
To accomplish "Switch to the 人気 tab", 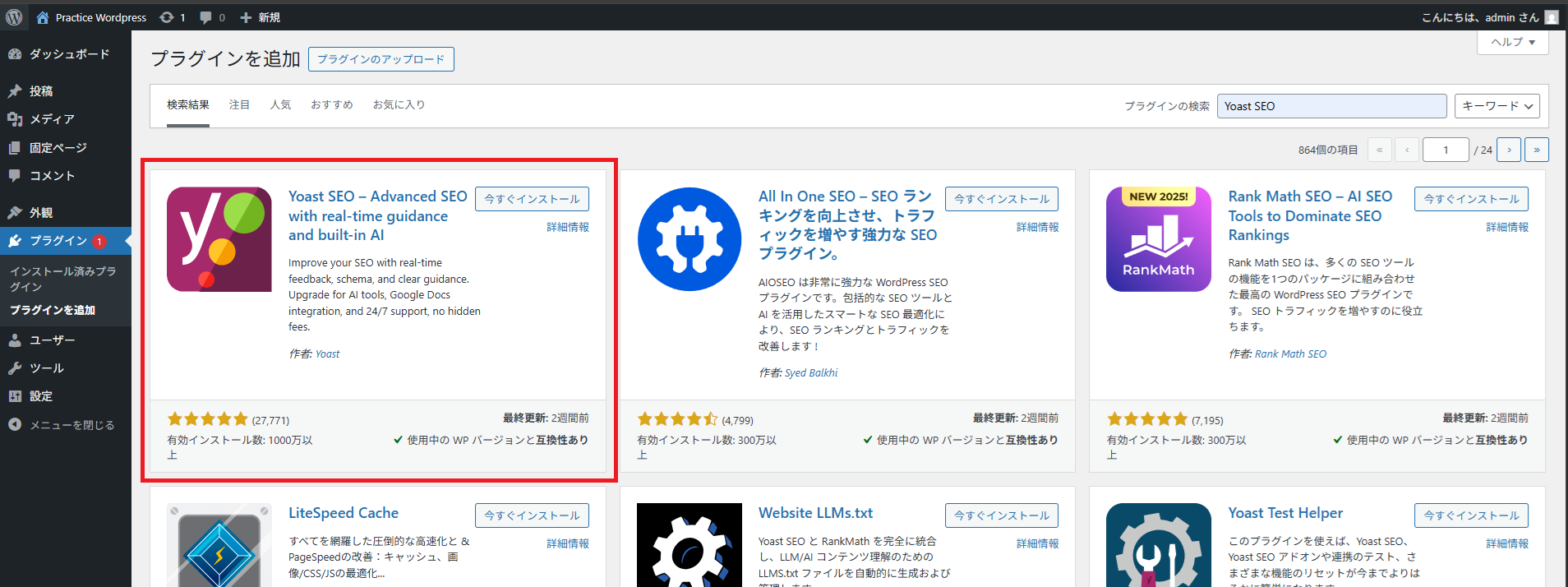I will click(x=280, y=105).
